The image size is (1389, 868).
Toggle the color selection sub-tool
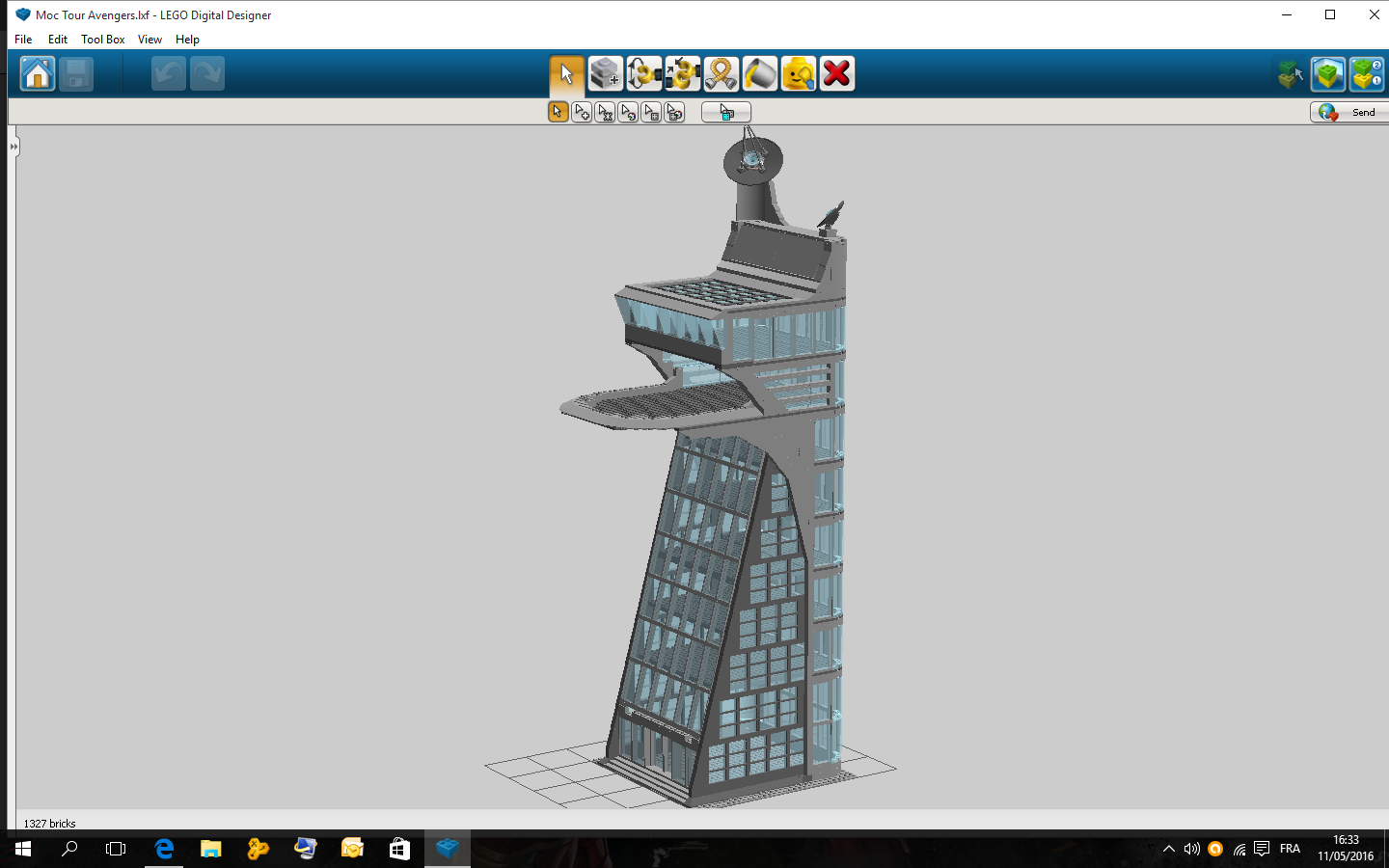[628, 113]
